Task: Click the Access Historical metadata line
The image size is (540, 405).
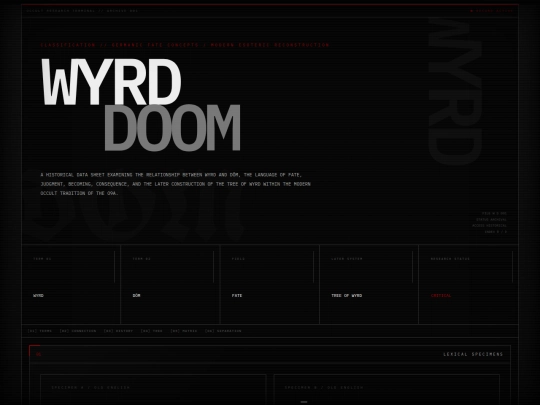Action: (x=489, y=226)
